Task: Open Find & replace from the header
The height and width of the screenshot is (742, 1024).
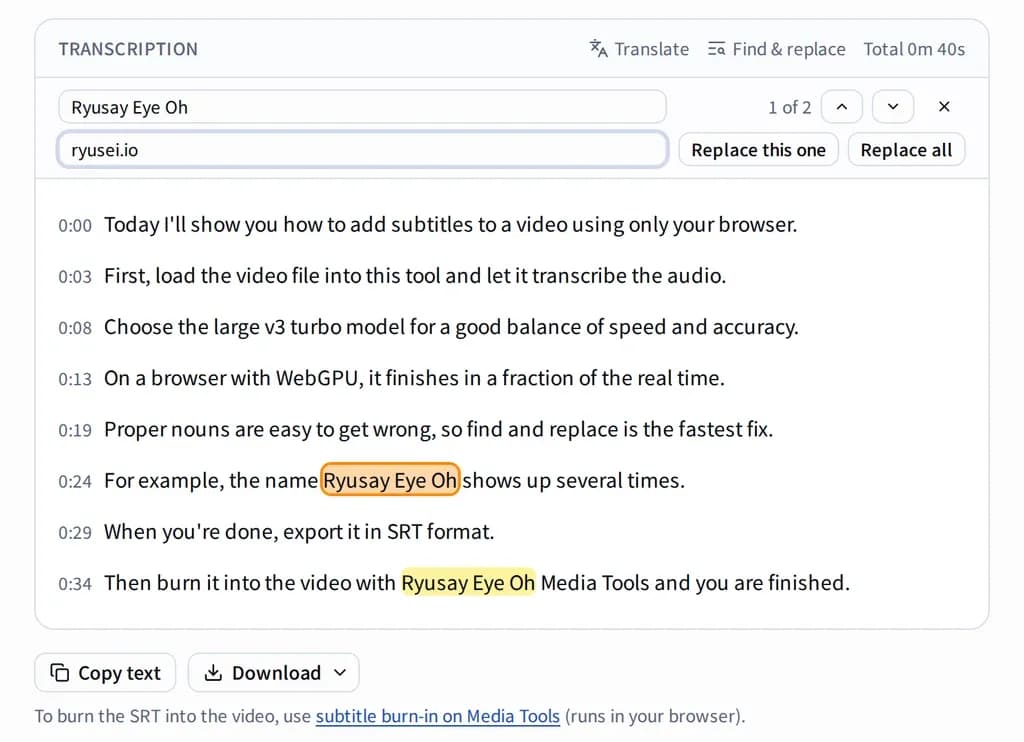Action: click(776, 49)
